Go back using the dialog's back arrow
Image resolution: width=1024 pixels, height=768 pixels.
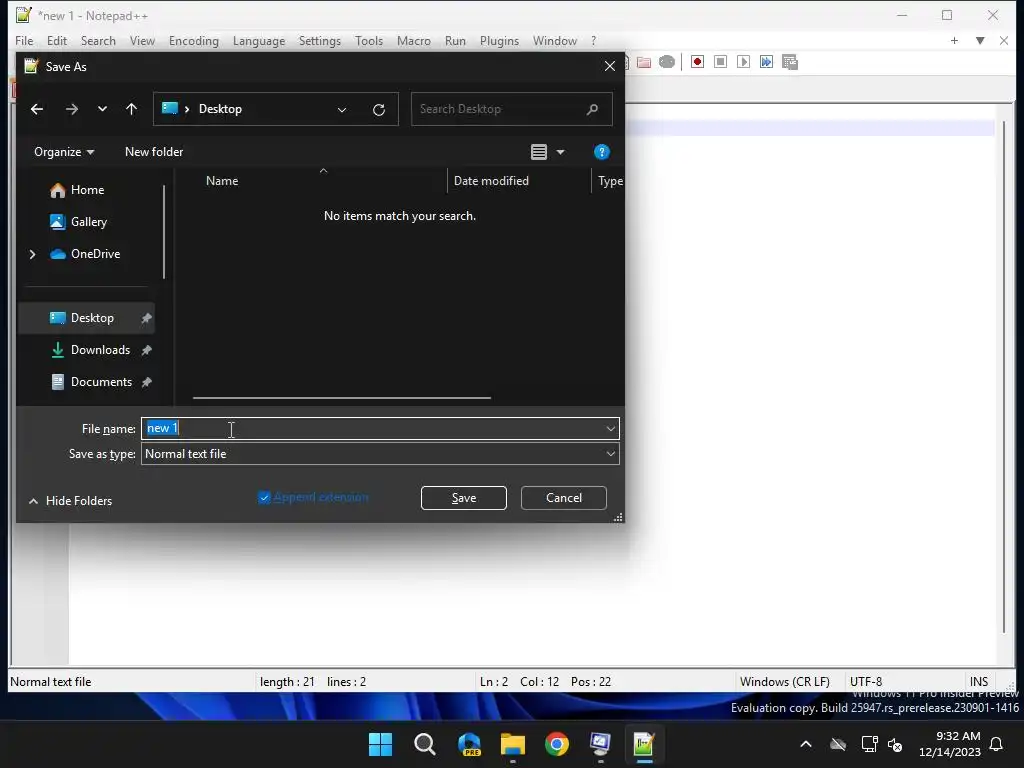[37, 109]
